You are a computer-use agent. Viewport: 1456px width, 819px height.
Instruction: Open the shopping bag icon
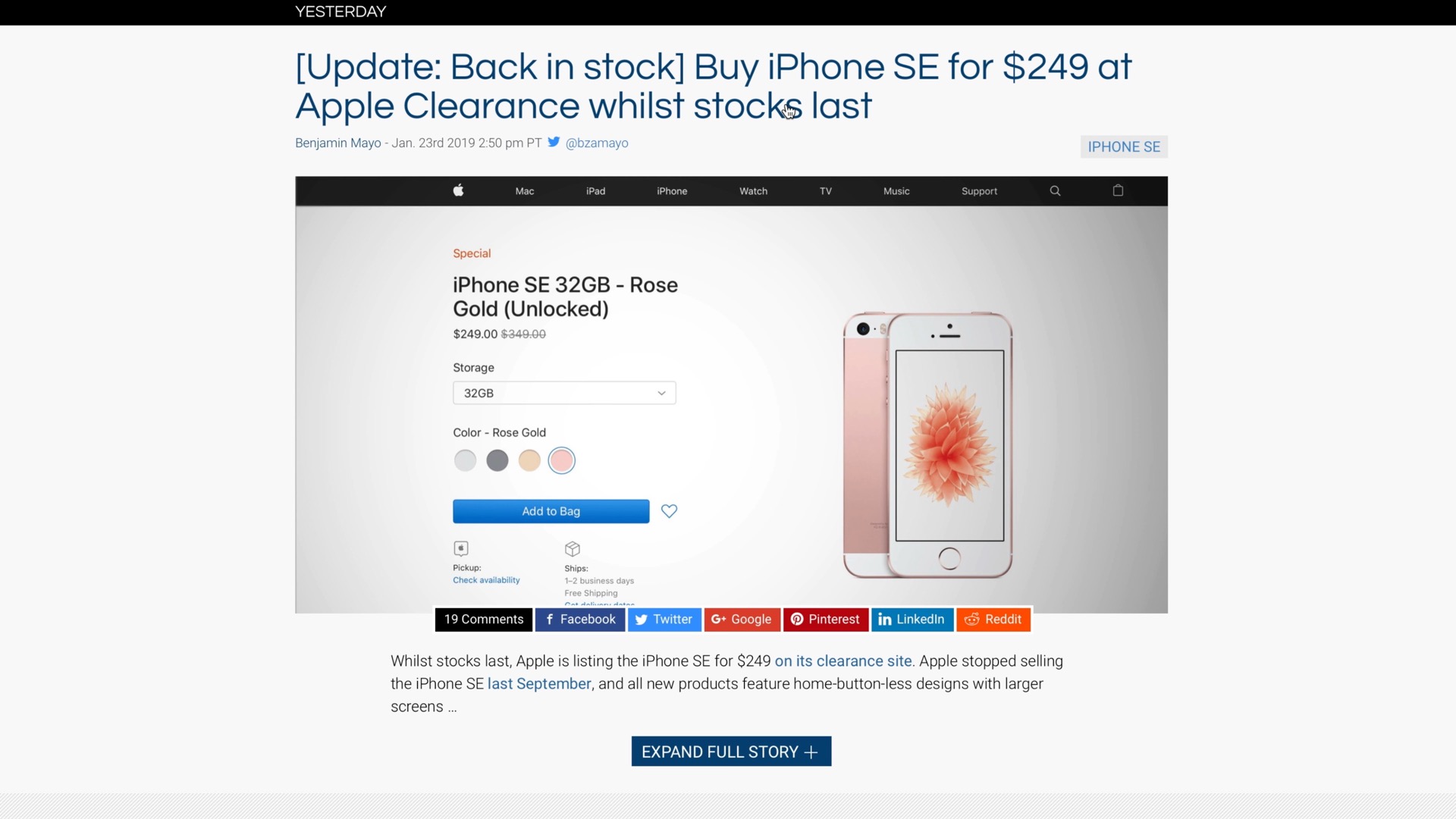1118,190
